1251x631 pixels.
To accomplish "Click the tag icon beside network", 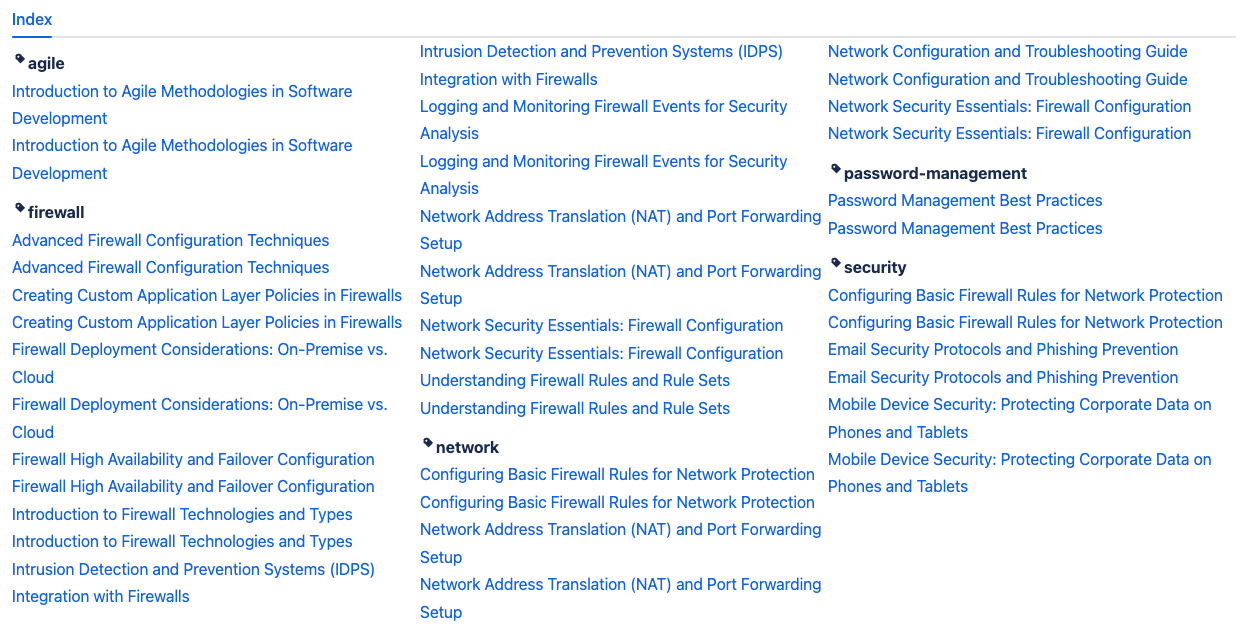I will (427, 444).
